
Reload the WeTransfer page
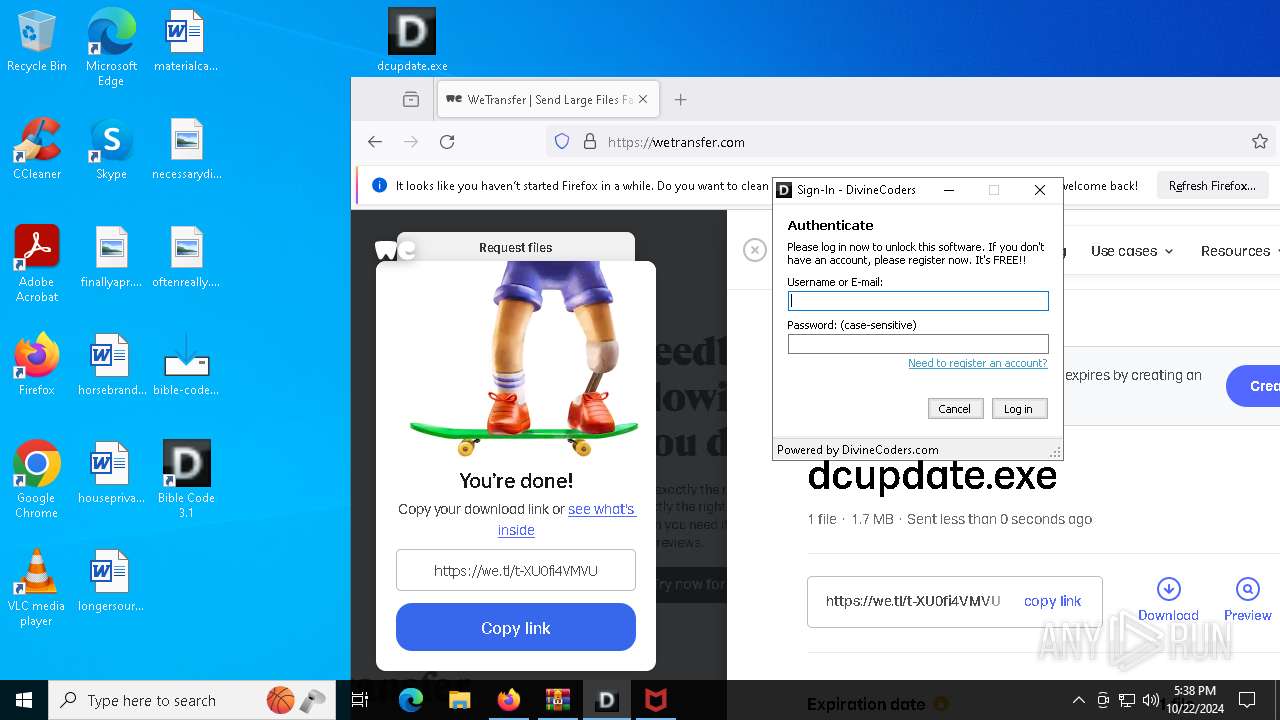pos(447,142)
